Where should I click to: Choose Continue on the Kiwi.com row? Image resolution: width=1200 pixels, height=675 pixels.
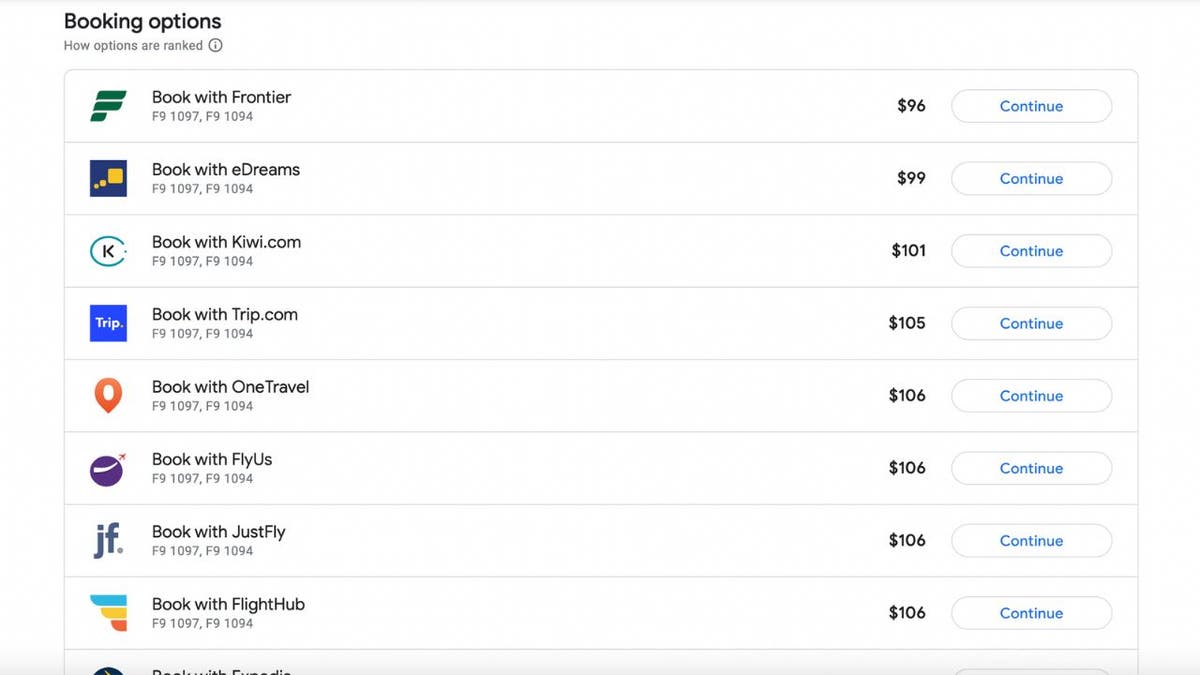click(x=1031, y=251)
